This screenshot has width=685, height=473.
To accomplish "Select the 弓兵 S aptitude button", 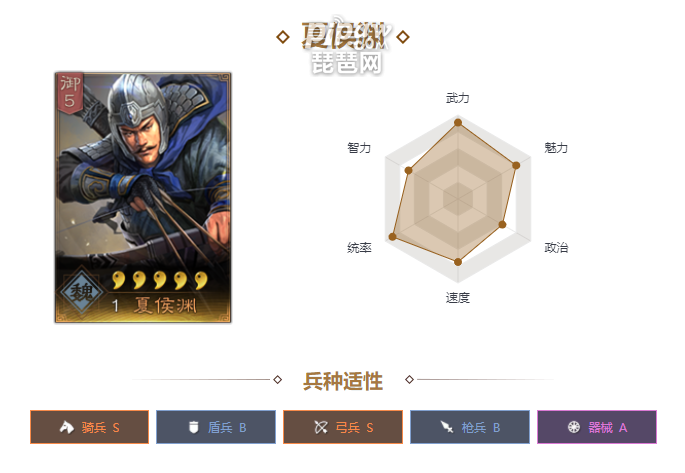I will [x=343, y=427].
